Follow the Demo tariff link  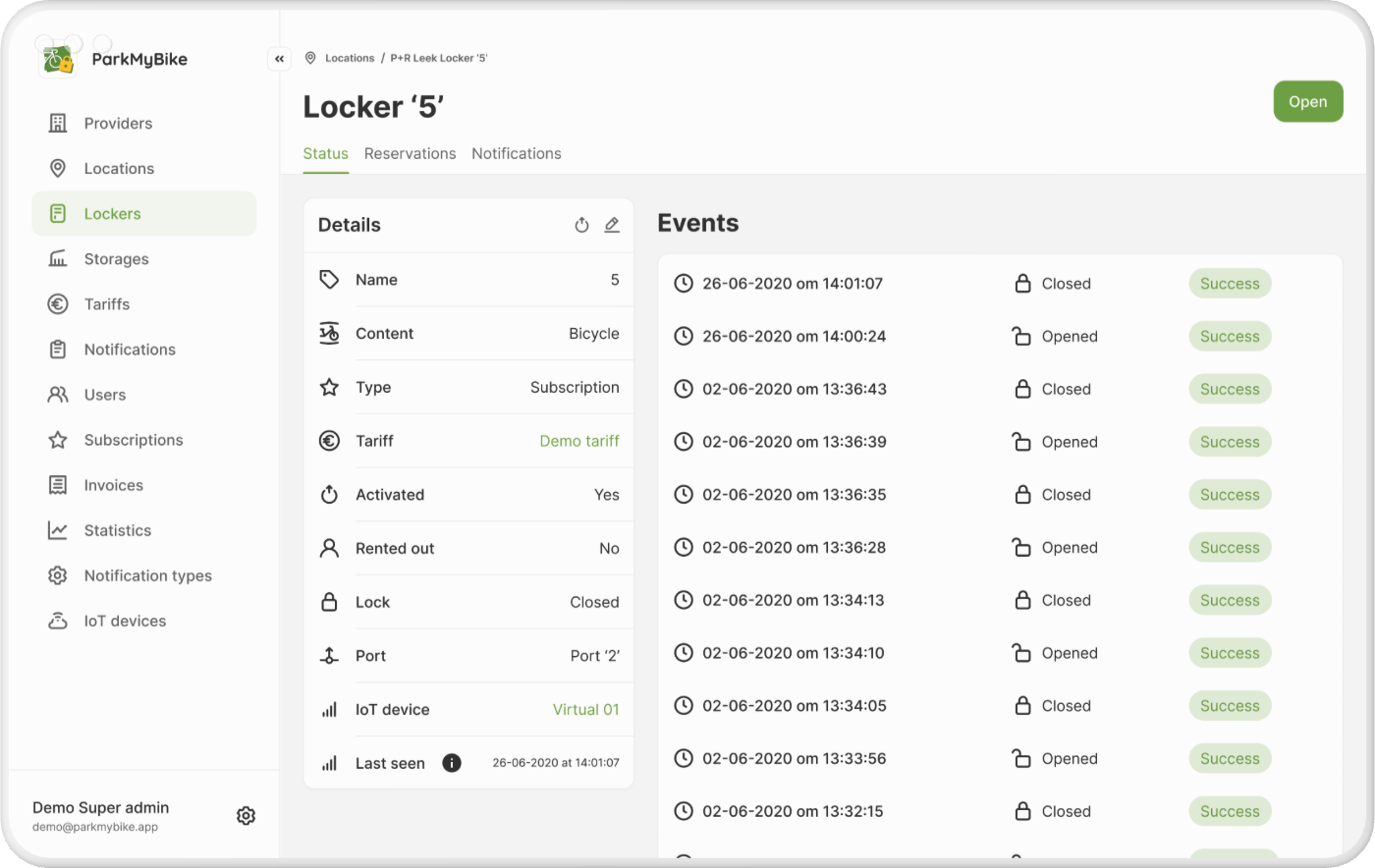coord(579,441)
